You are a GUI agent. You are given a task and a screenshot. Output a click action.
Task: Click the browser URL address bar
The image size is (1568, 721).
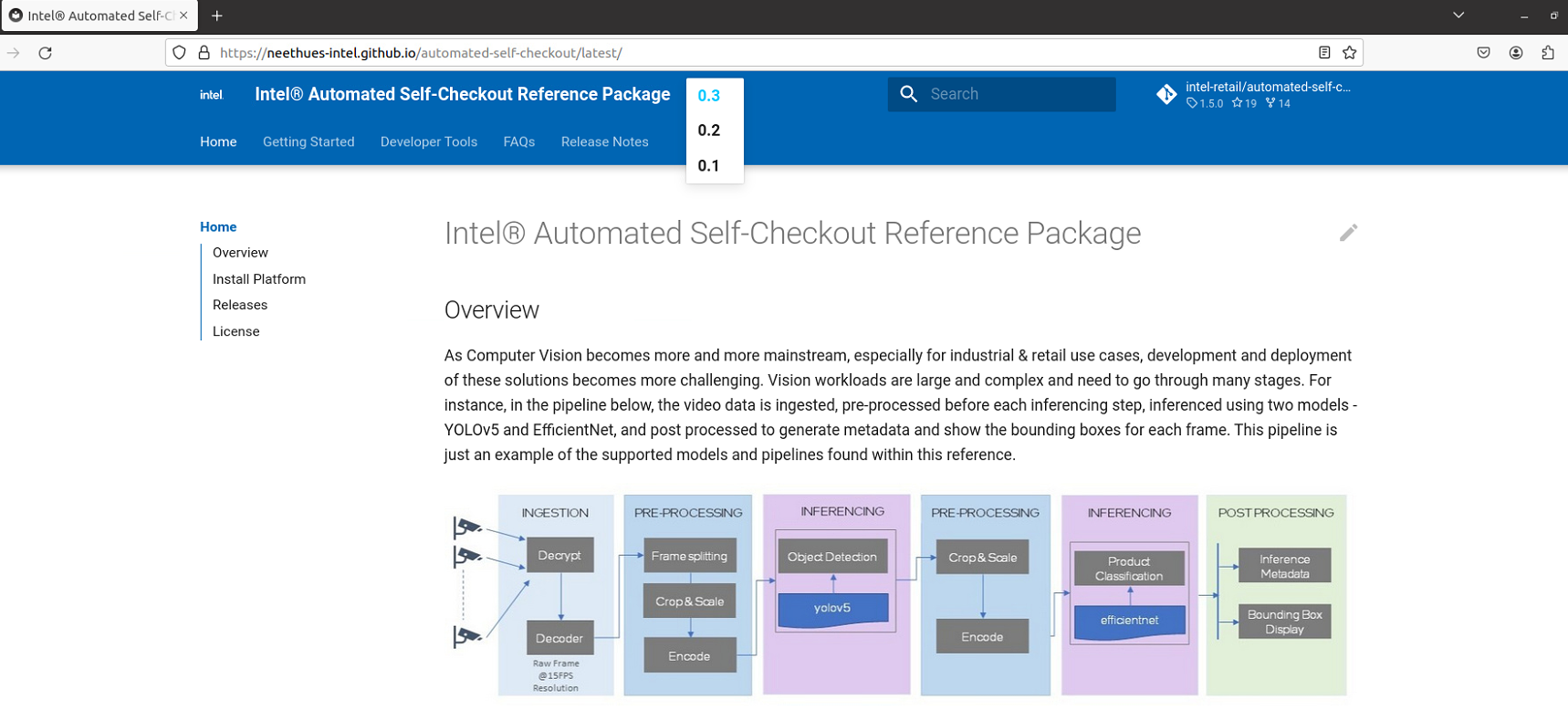[x=764, y=53]
